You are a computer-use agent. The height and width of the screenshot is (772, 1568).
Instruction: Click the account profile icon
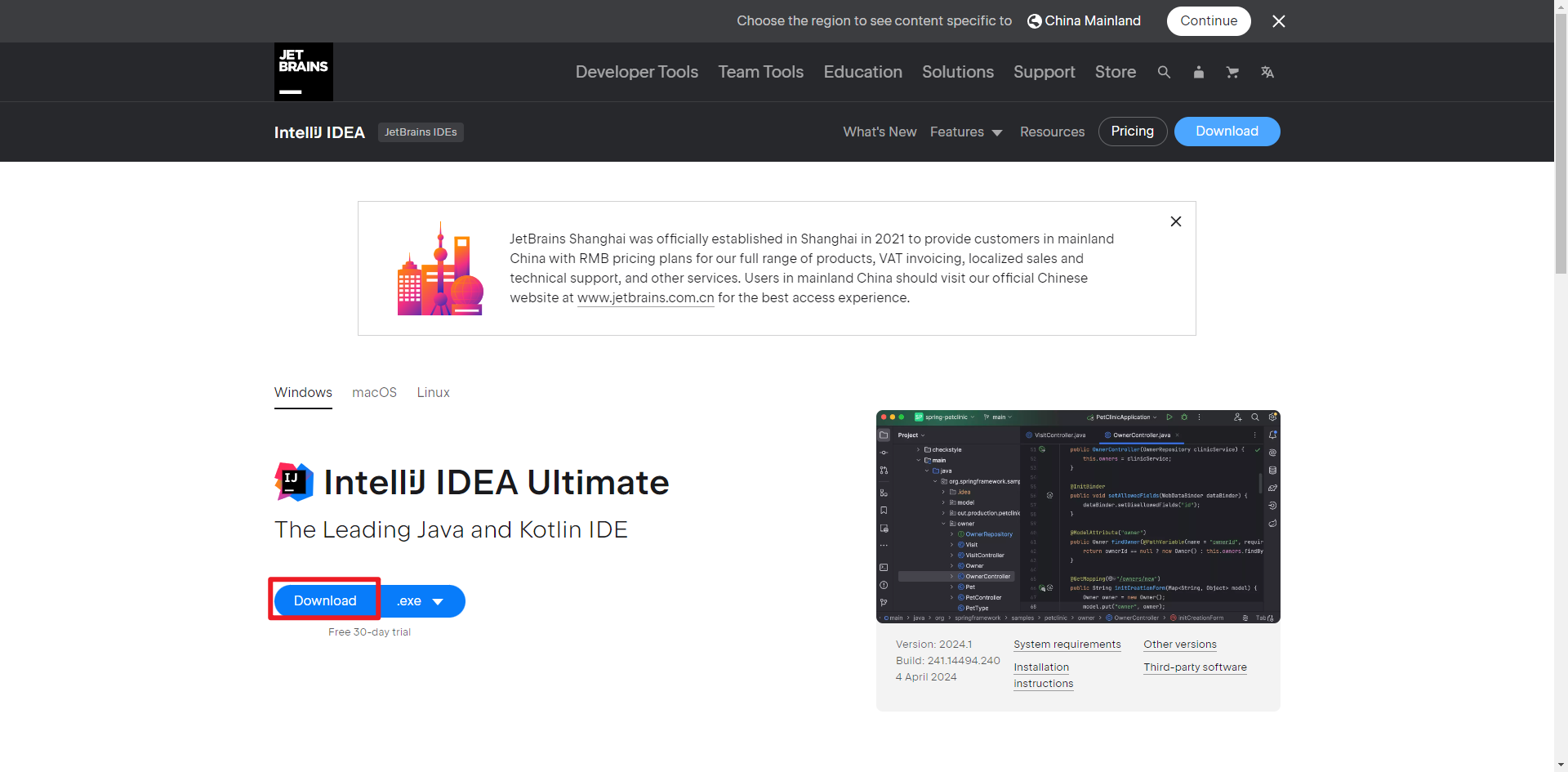(x=1198, y=72)
